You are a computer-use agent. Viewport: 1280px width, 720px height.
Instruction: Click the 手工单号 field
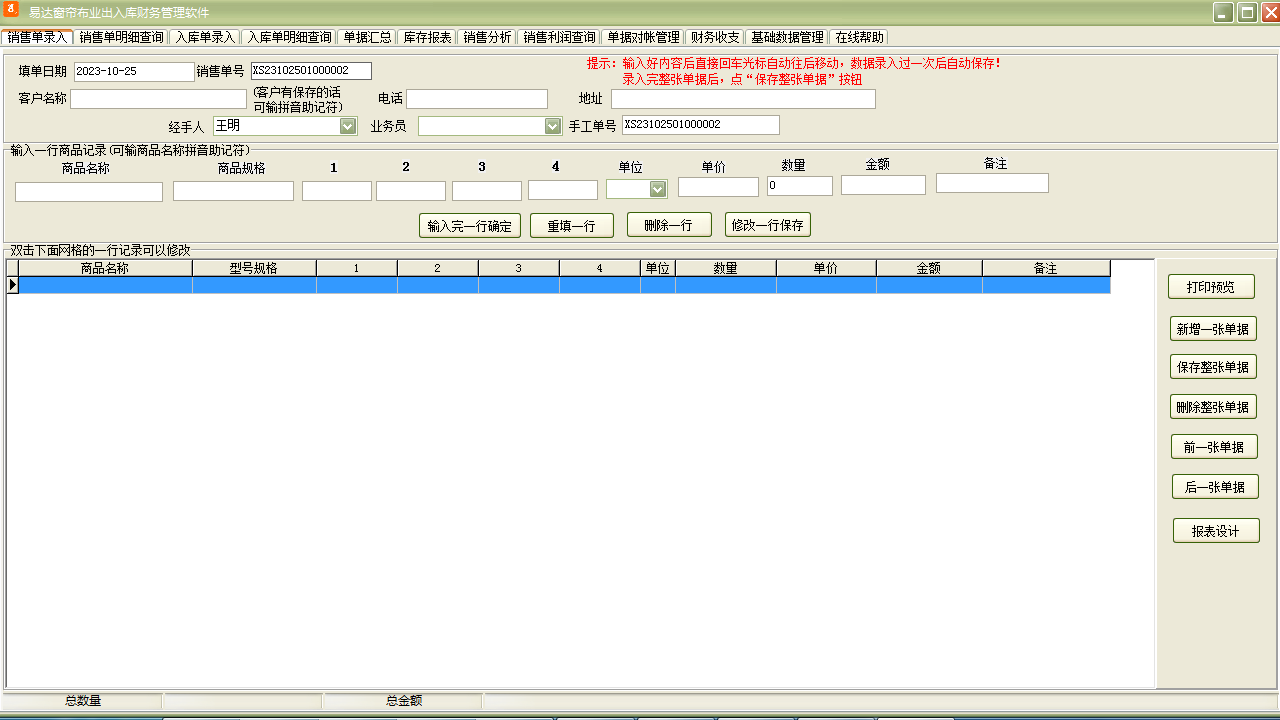pyautogui.click(x=700, y=125)
